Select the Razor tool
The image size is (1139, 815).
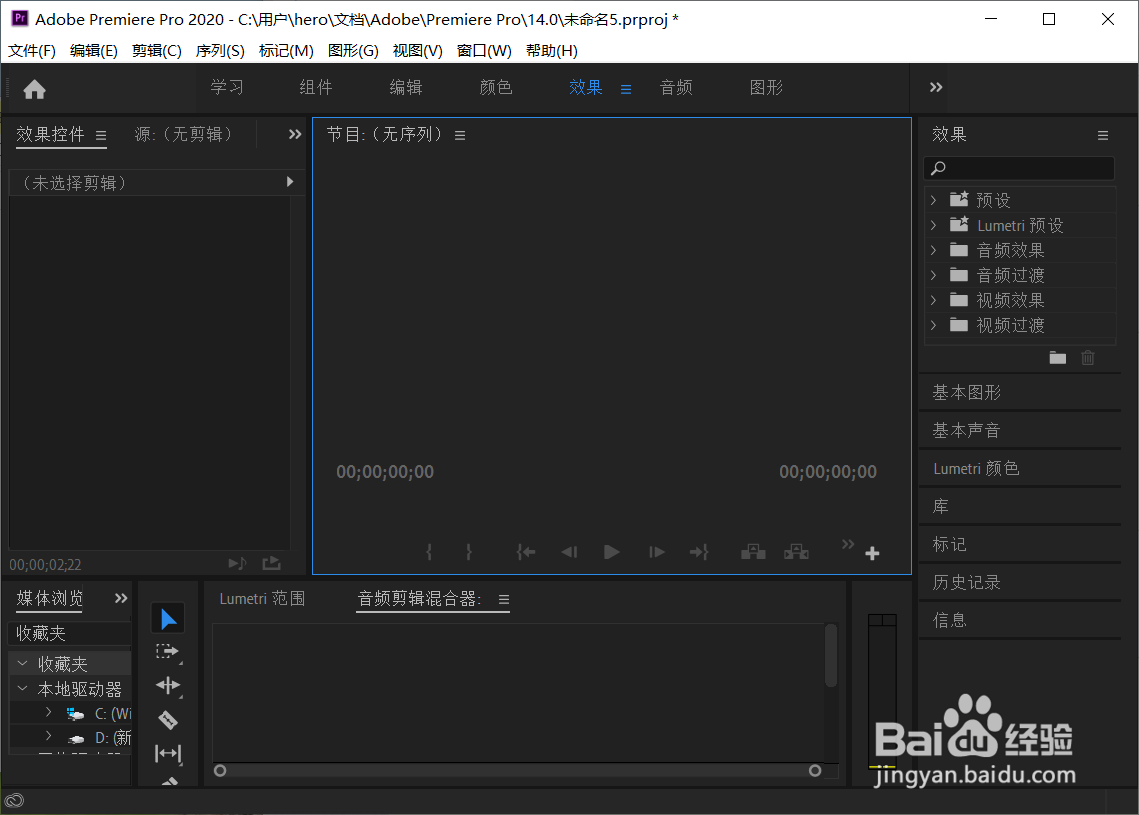(168, 720)
